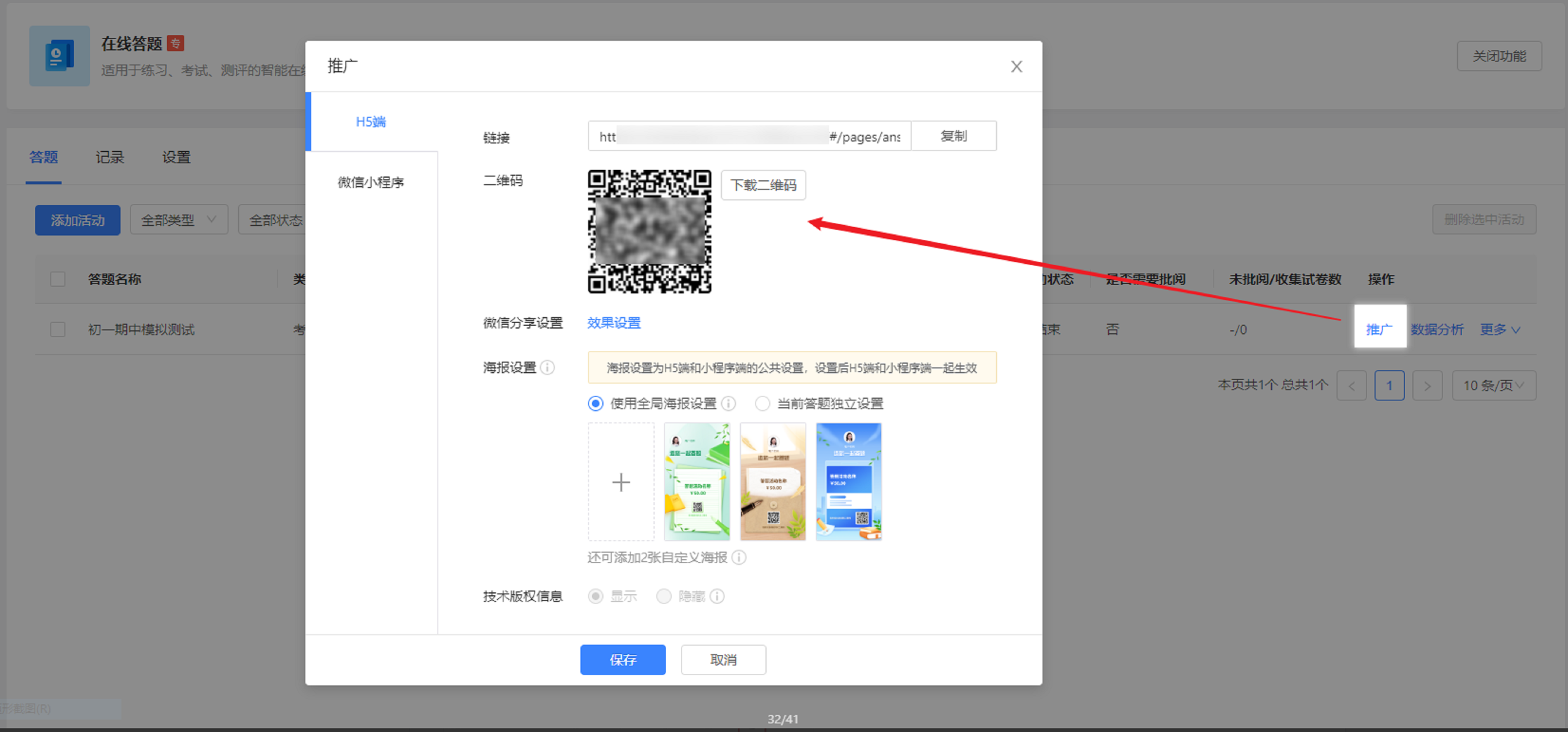Viewport: 1568px width, 732px height.
Task: Switch to the 记录 tab
Action: (109, 158)
